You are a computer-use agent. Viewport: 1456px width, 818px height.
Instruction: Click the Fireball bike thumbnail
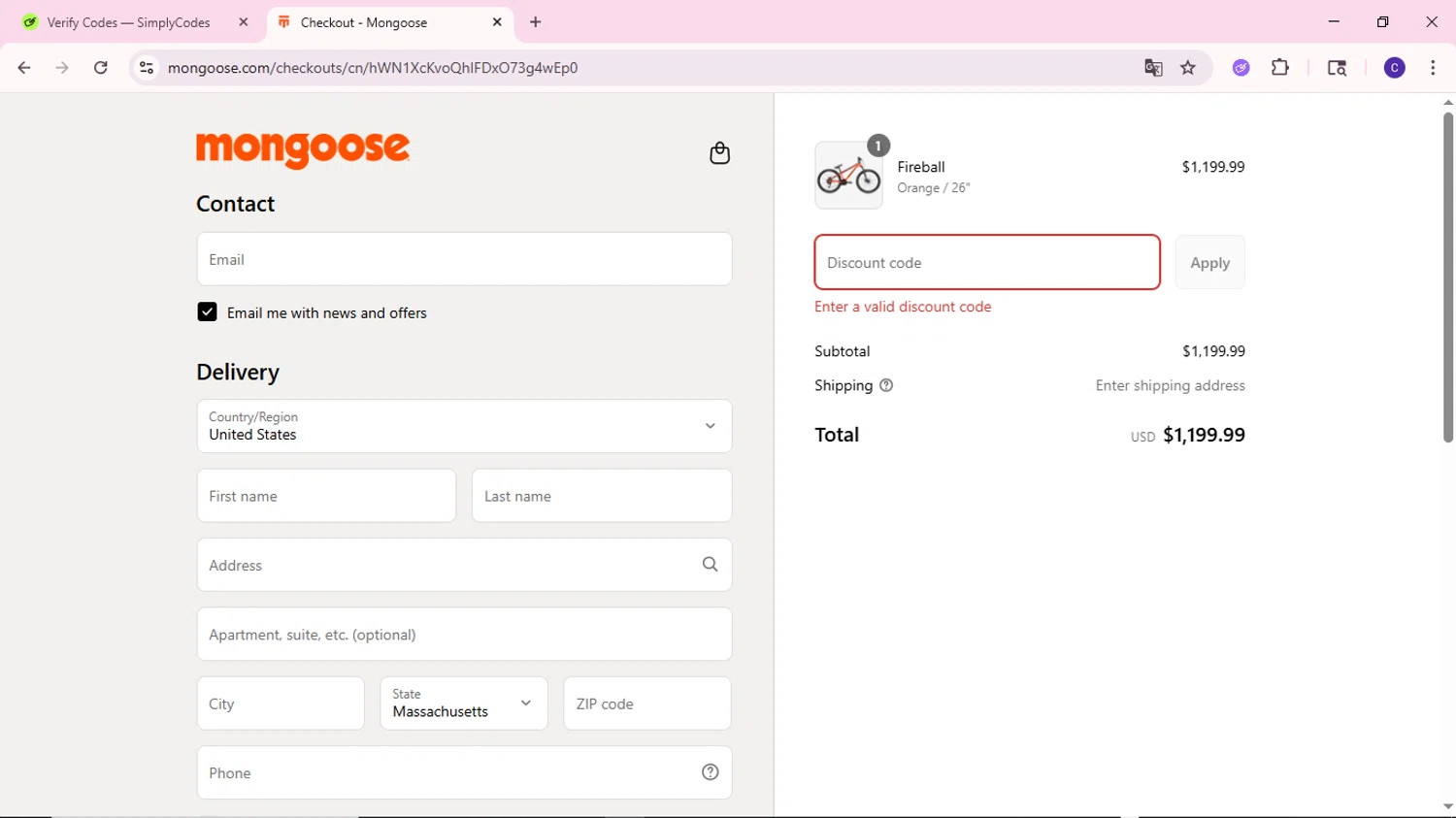coord(848,176)
